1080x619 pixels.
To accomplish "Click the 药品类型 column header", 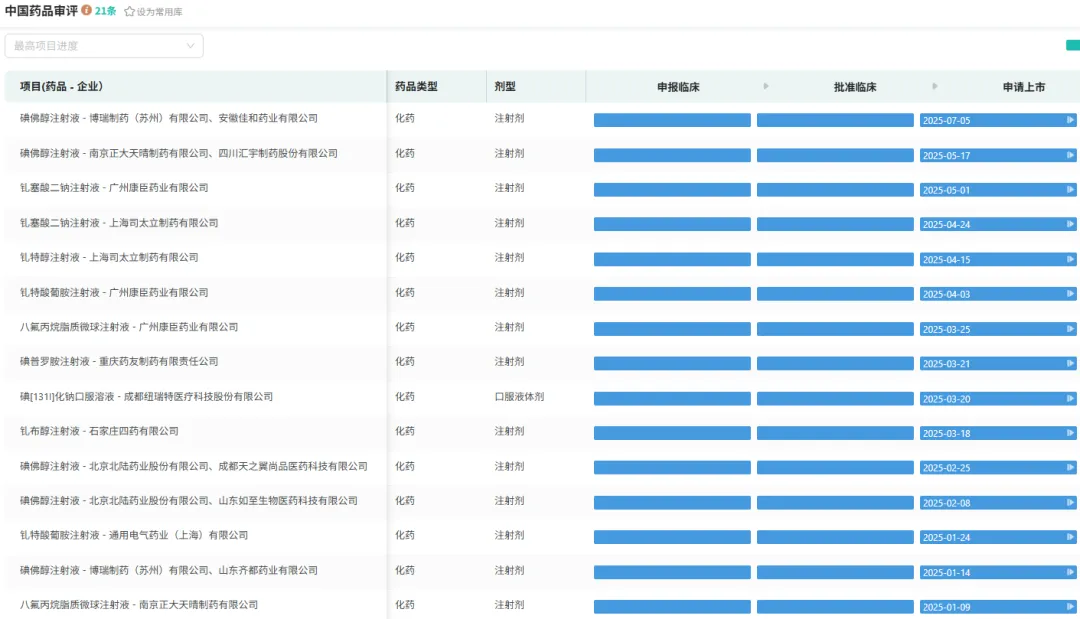I will 416,87.
